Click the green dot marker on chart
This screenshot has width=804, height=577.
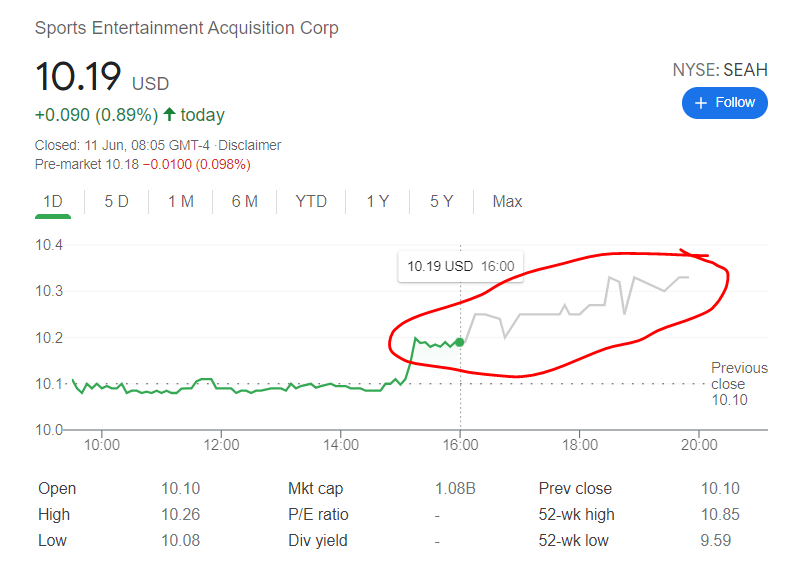460,342
